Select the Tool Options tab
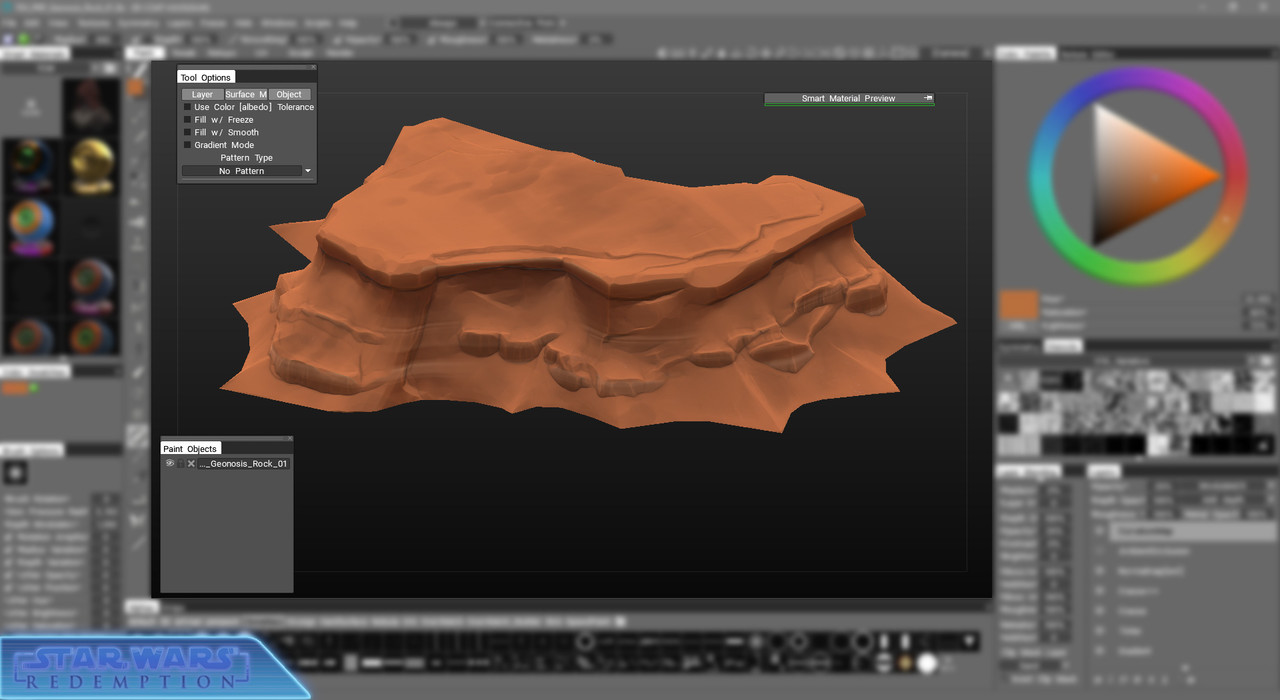This screenshot has height=700, width=1280. click(206, 77)
